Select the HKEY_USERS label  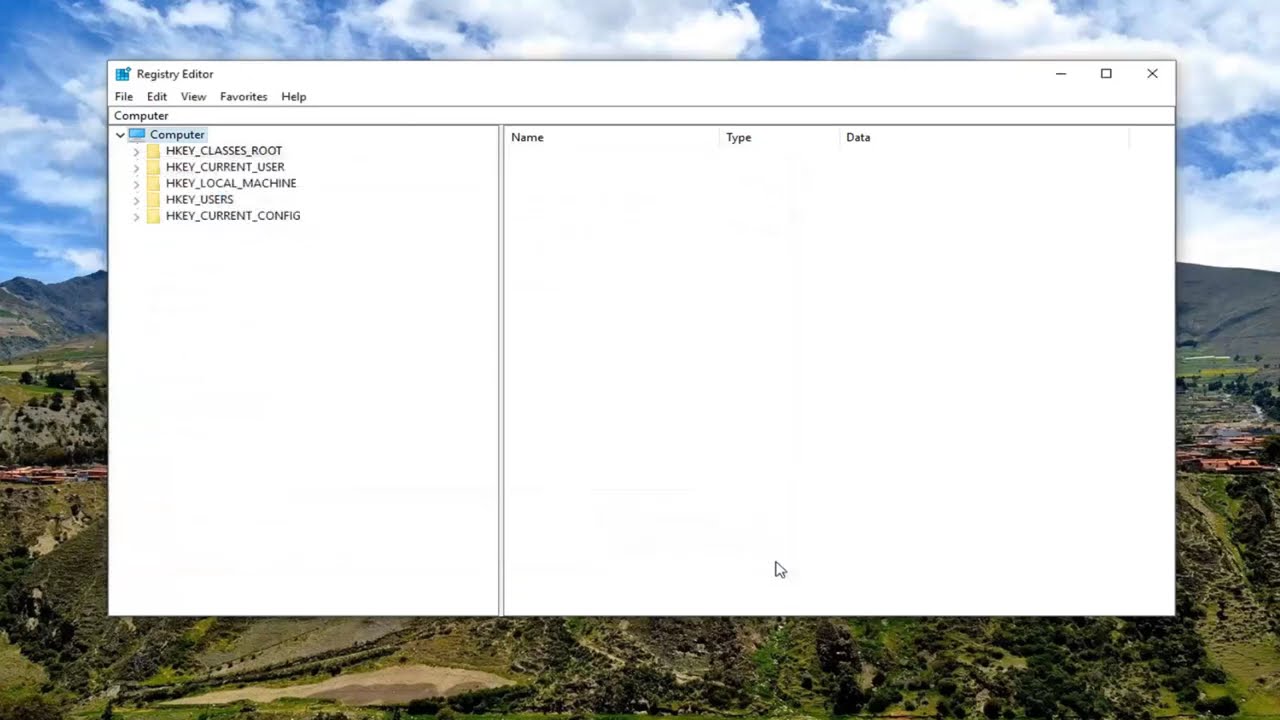pyautogui.click(x=200, y=199)
